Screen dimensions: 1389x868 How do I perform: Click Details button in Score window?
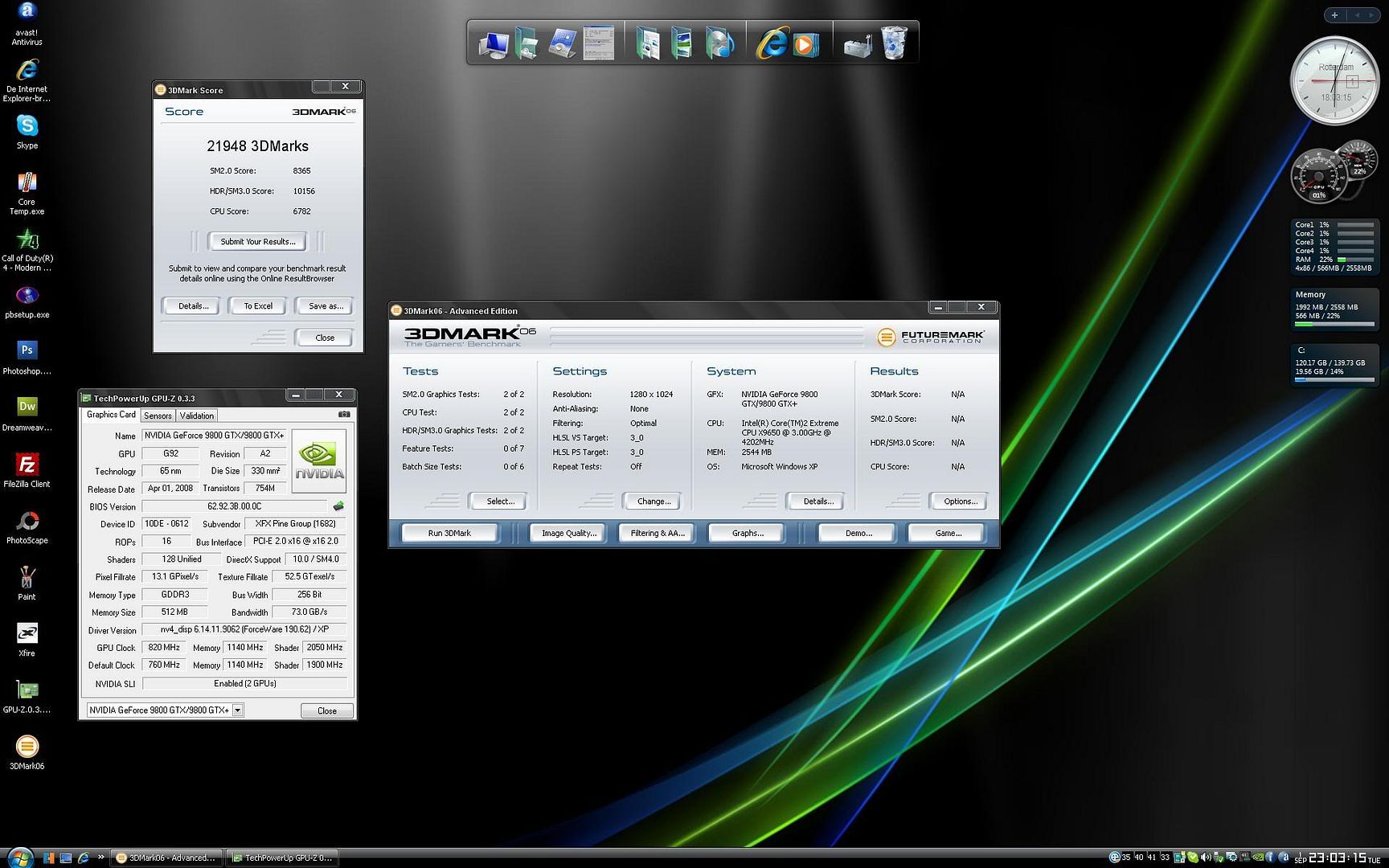[x=193, y=305]
